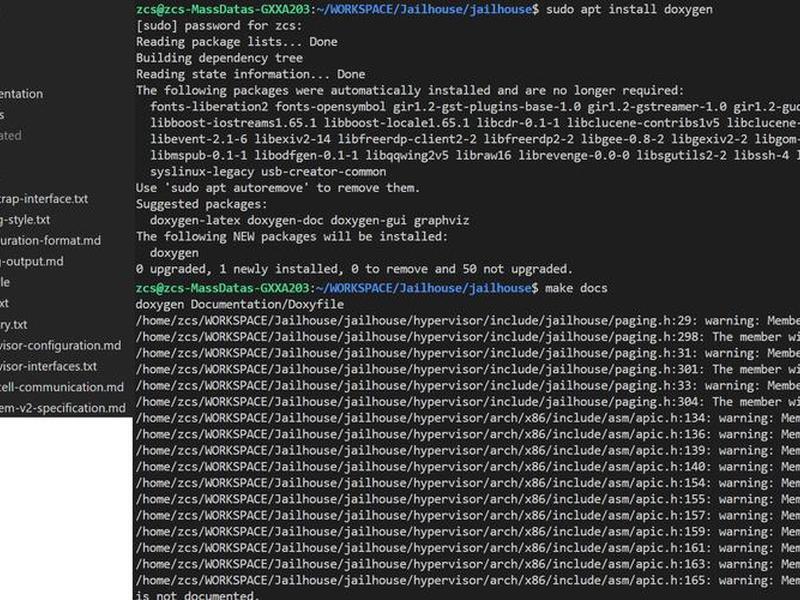
Task: Click the 'graphviz' suggested package
Action: click(x=441, y=220)
